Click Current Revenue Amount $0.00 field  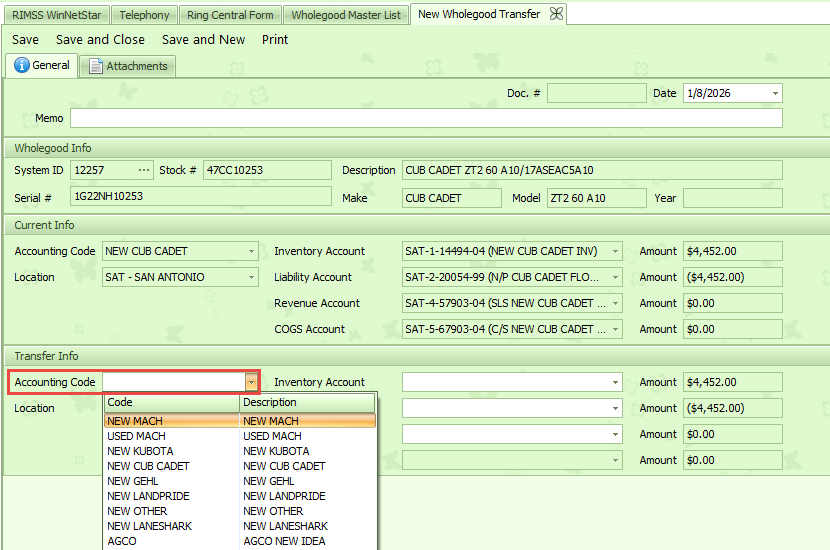tap(733, 303)
